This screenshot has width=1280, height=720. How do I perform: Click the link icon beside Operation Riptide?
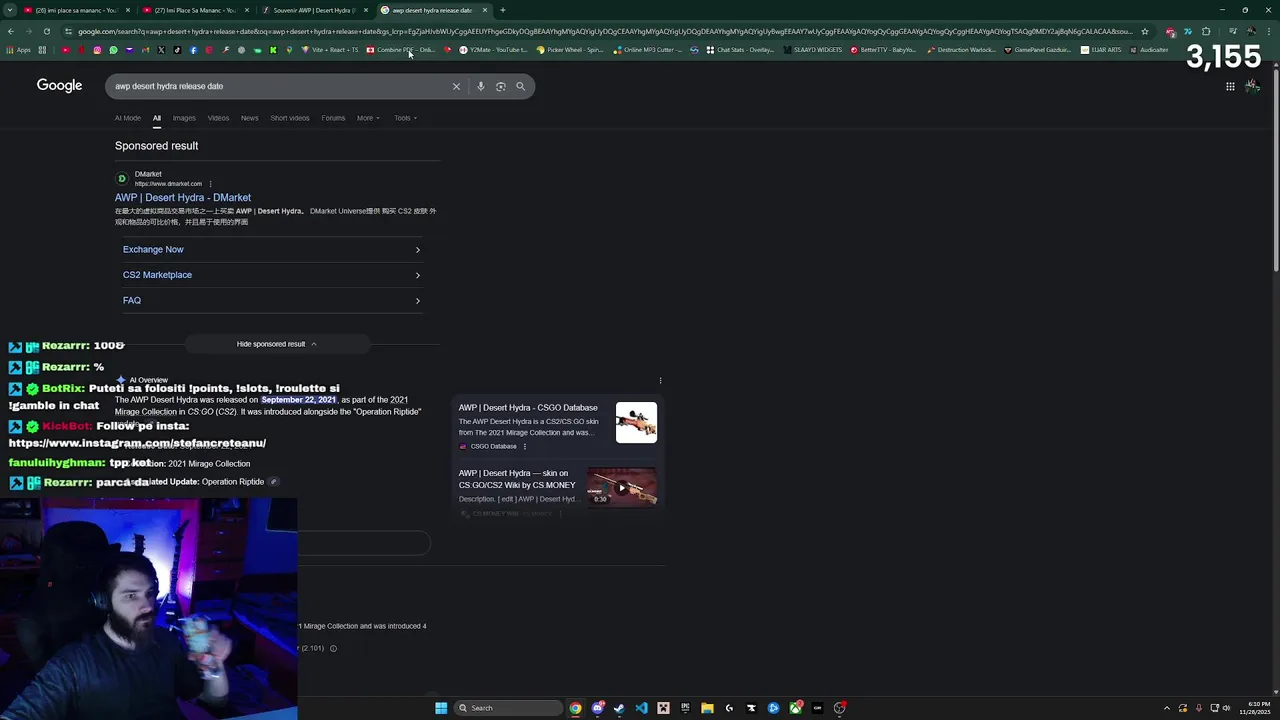[x=273, y=482]
